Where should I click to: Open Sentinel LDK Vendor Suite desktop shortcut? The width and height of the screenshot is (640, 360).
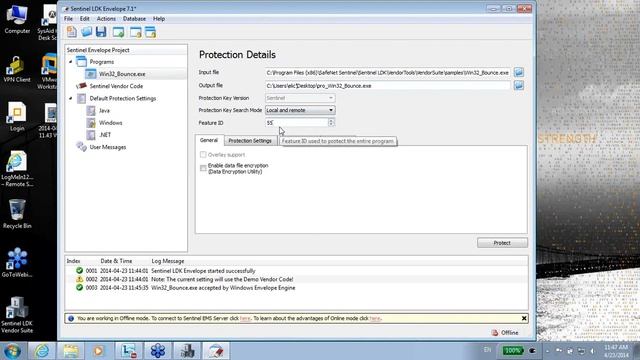point(17,315)
